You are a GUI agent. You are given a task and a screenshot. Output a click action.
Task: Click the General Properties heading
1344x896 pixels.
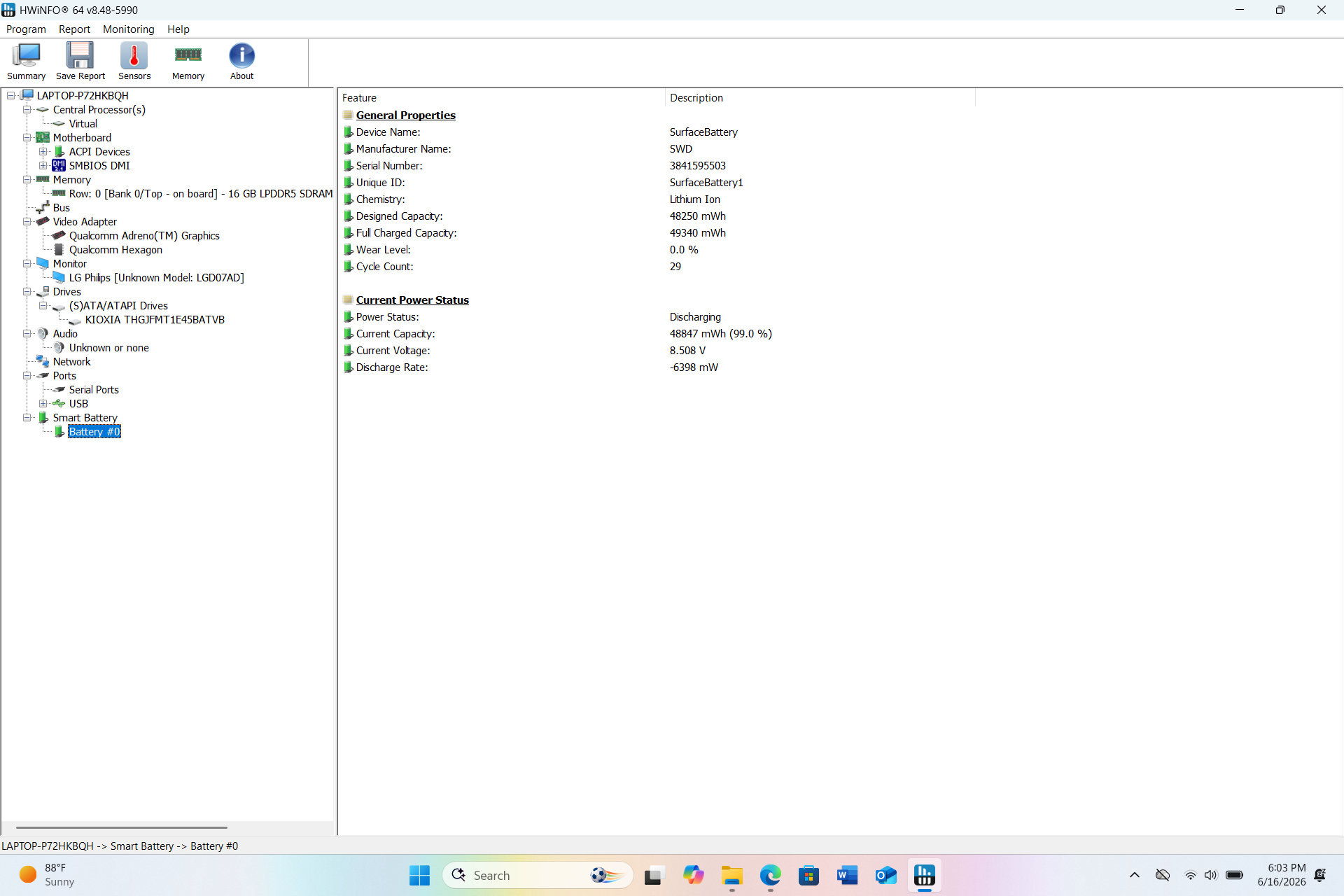tap(405, 115)
